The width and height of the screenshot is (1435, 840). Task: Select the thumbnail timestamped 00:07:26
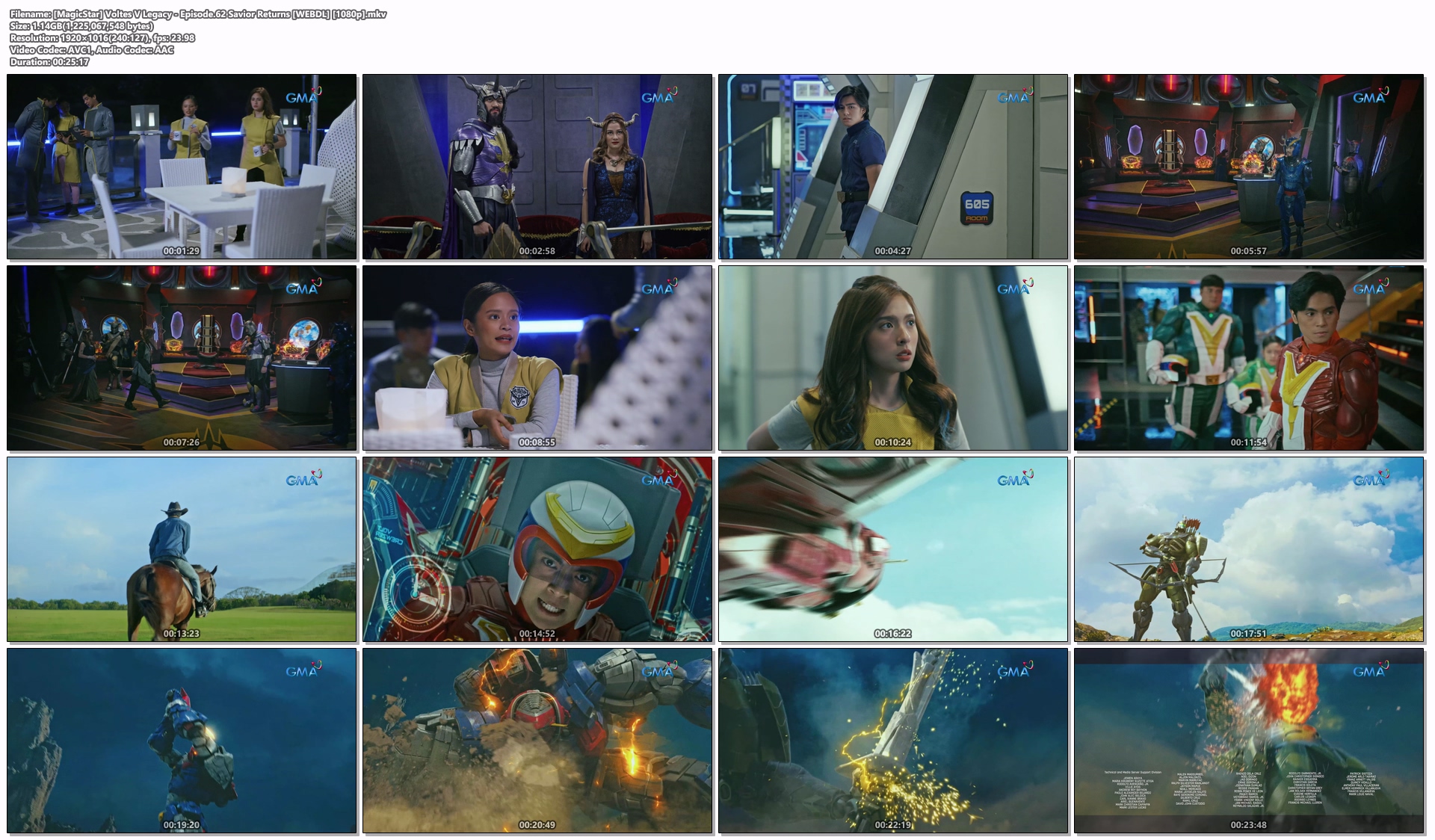pyautogui.click(x=182, y=358)
